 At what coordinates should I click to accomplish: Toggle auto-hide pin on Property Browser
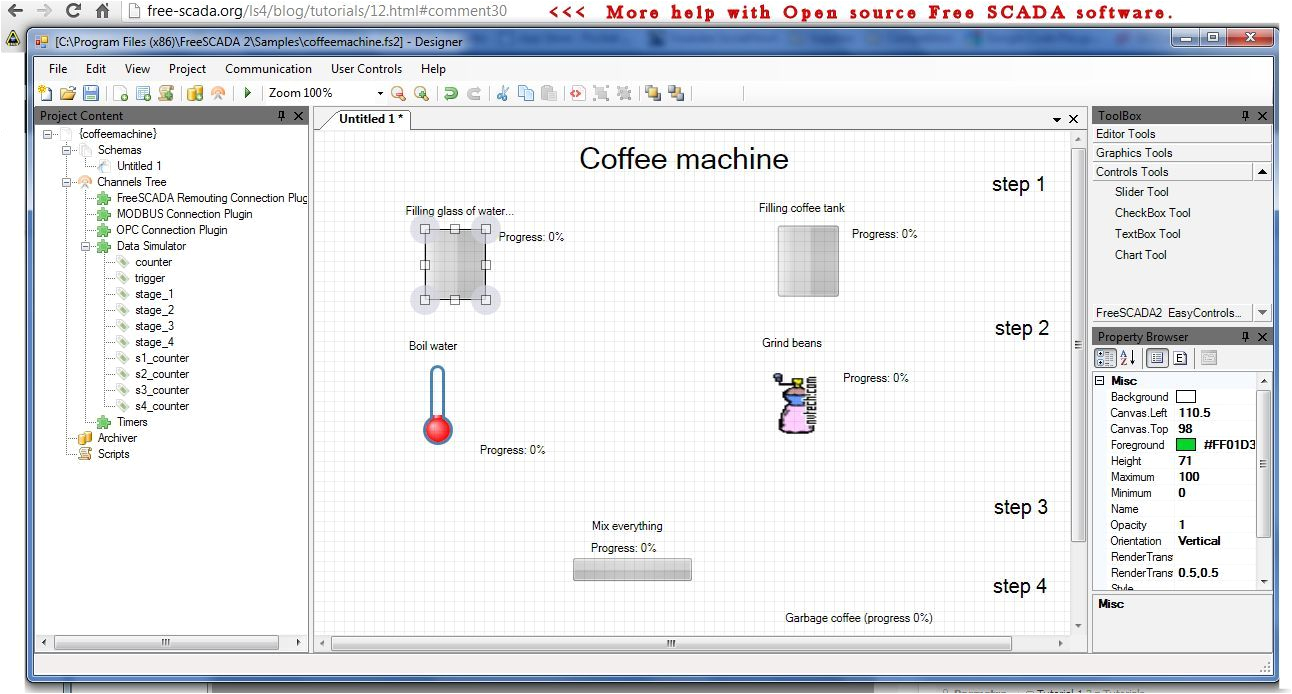click(x=1246, y=336)
